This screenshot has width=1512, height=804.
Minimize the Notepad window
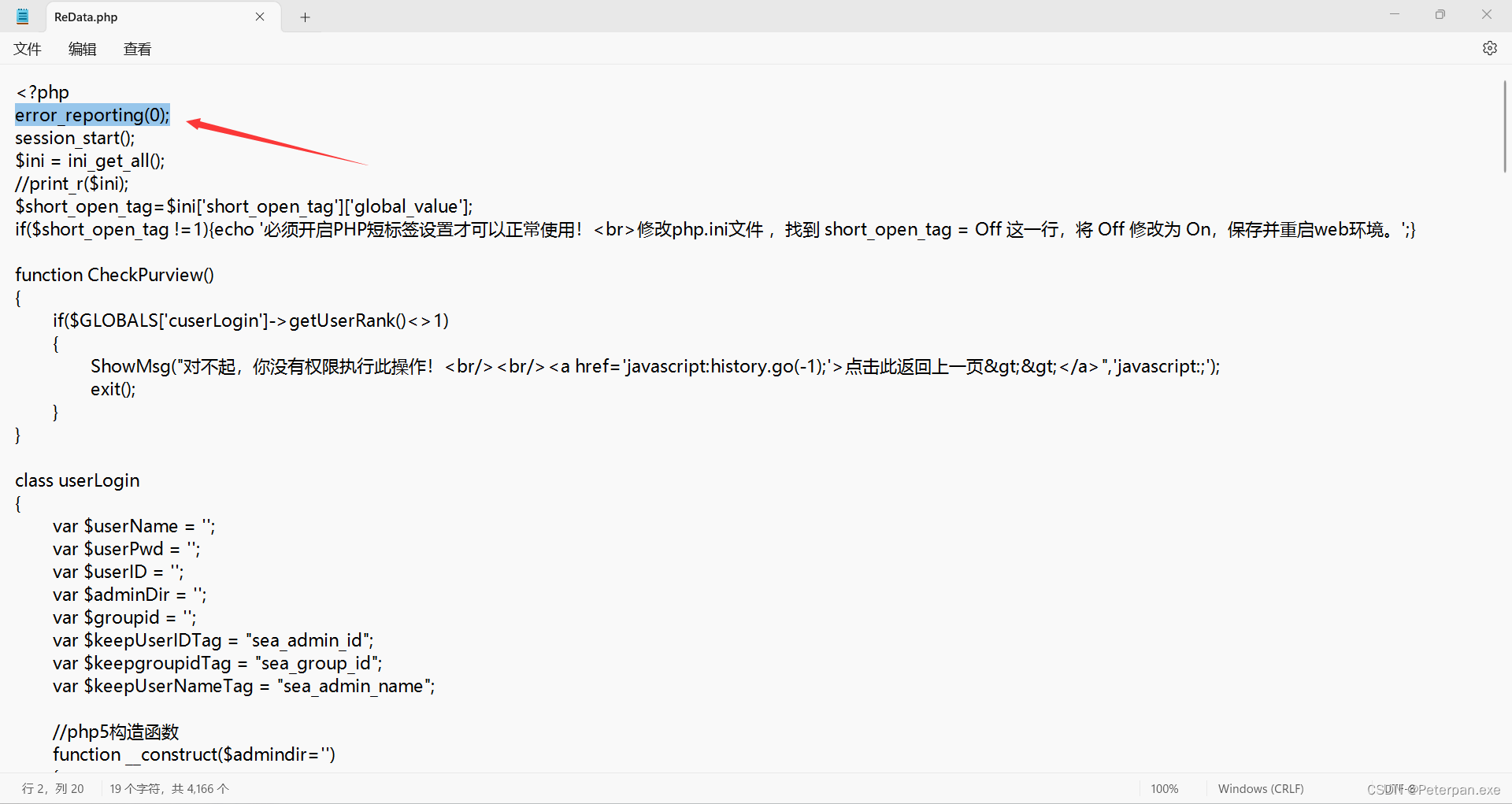point(1395,15)
